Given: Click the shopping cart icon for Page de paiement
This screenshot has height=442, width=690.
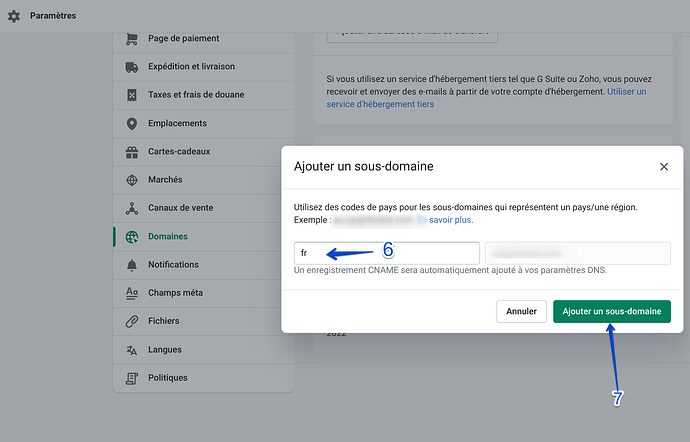Looking at the screenshot, I should click(x=132, y=39).
